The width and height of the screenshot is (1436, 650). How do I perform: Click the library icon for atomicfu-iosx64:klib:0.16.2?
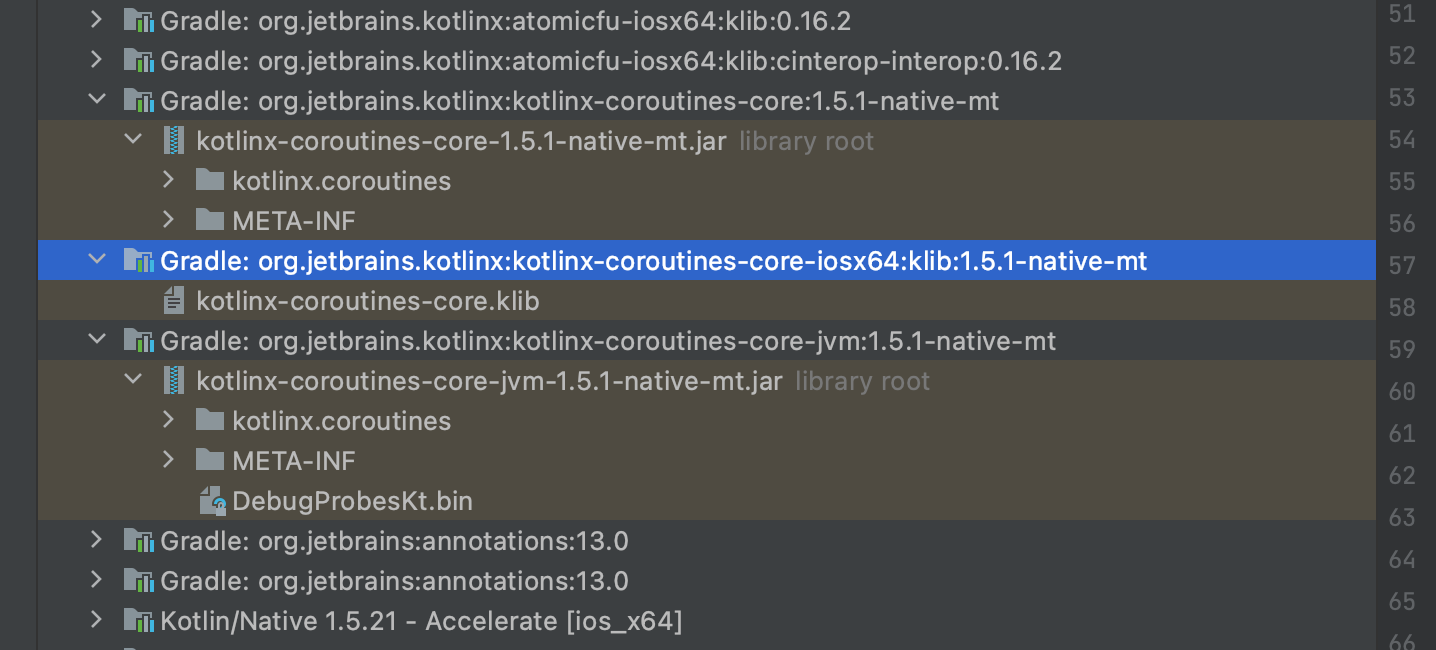[x=138, y=21]
